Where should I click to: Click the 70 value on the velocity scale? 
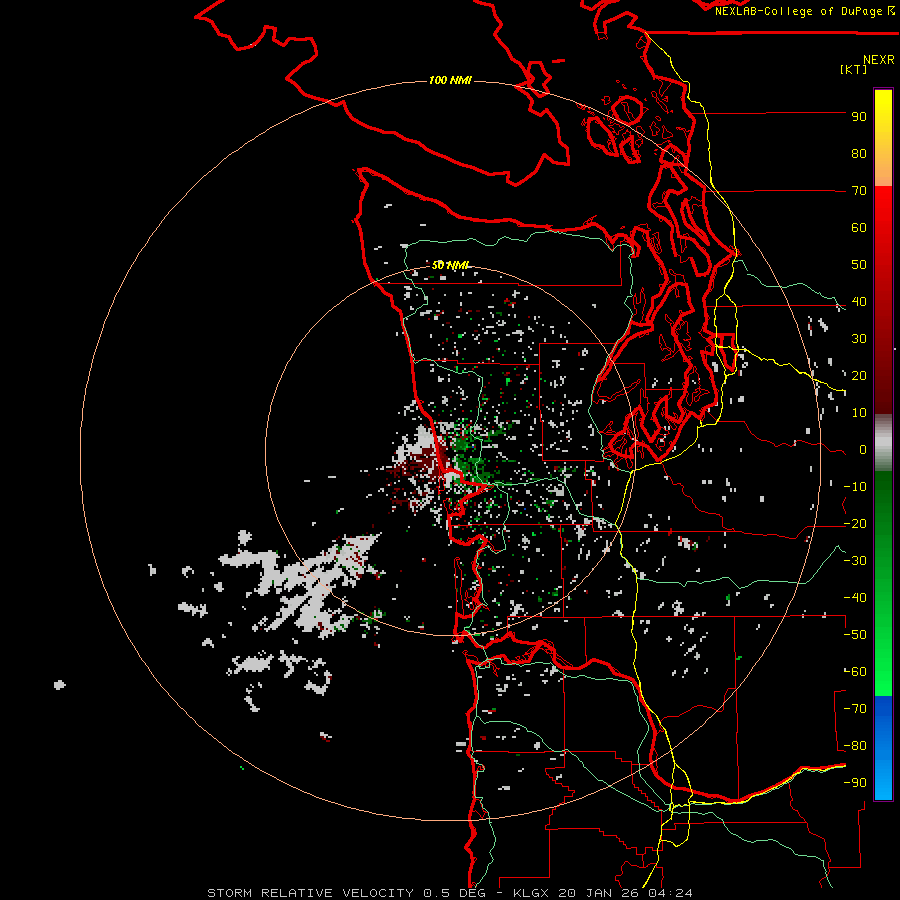coord(859,191)
